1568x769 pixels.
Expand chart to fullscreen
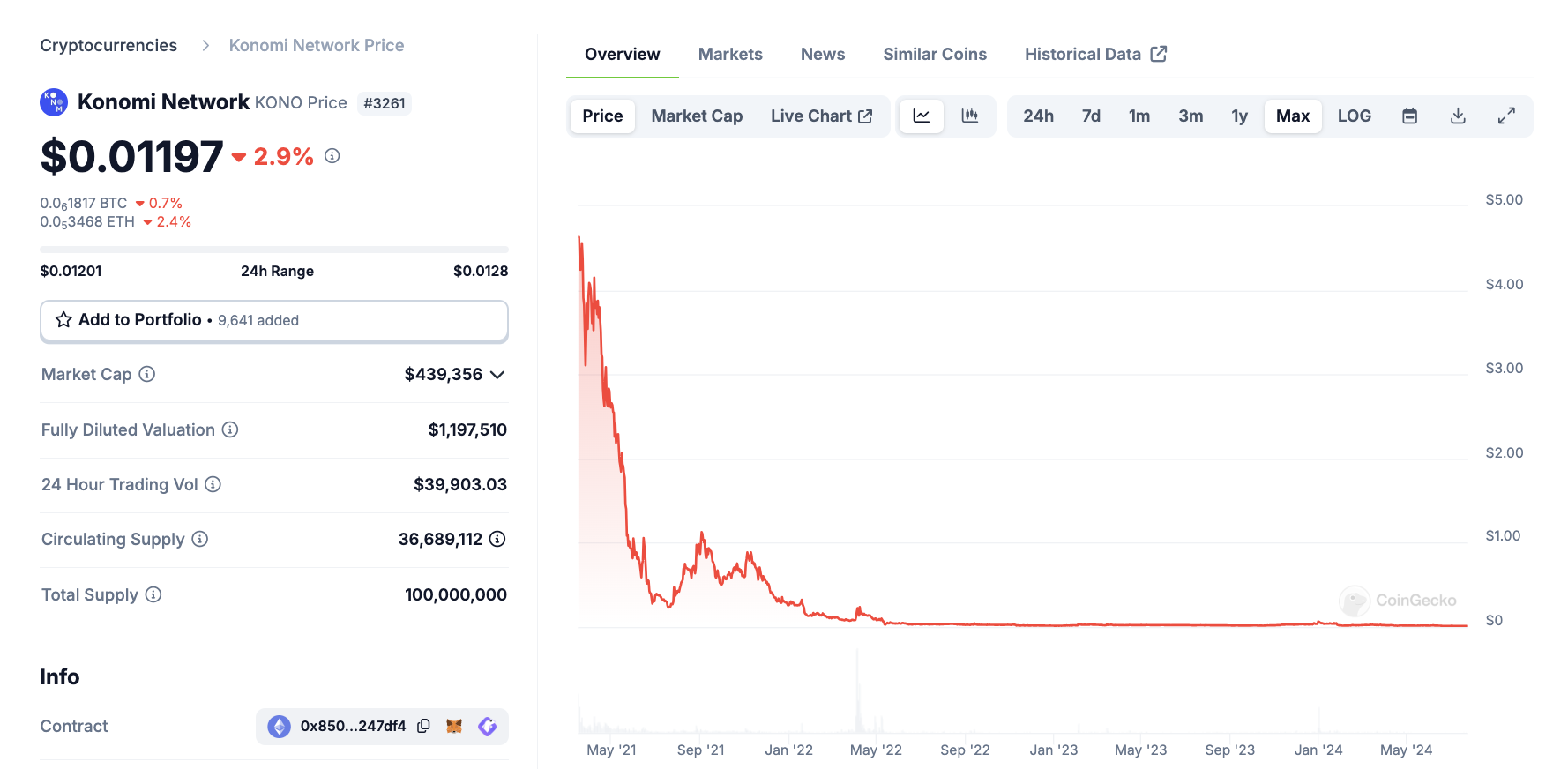click(1506, 116)
